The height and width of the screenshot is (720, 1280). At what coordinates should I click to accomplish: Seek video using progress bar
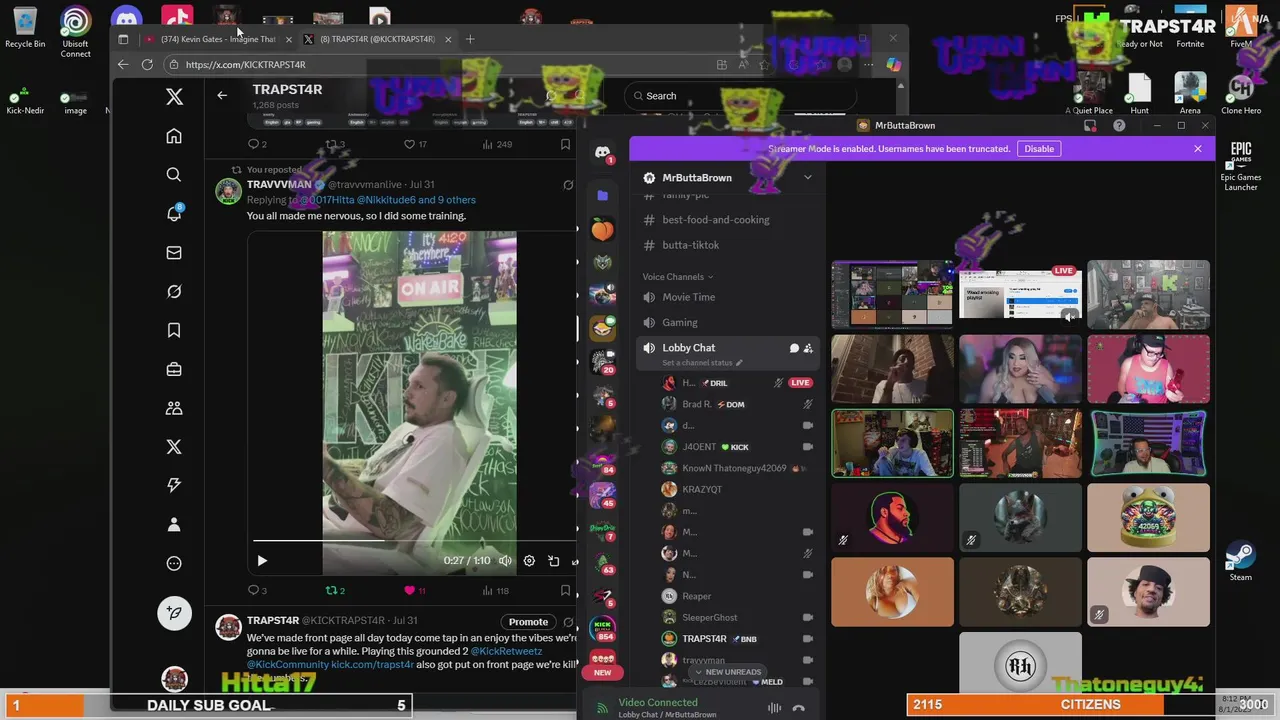click(x=412, y=541)
